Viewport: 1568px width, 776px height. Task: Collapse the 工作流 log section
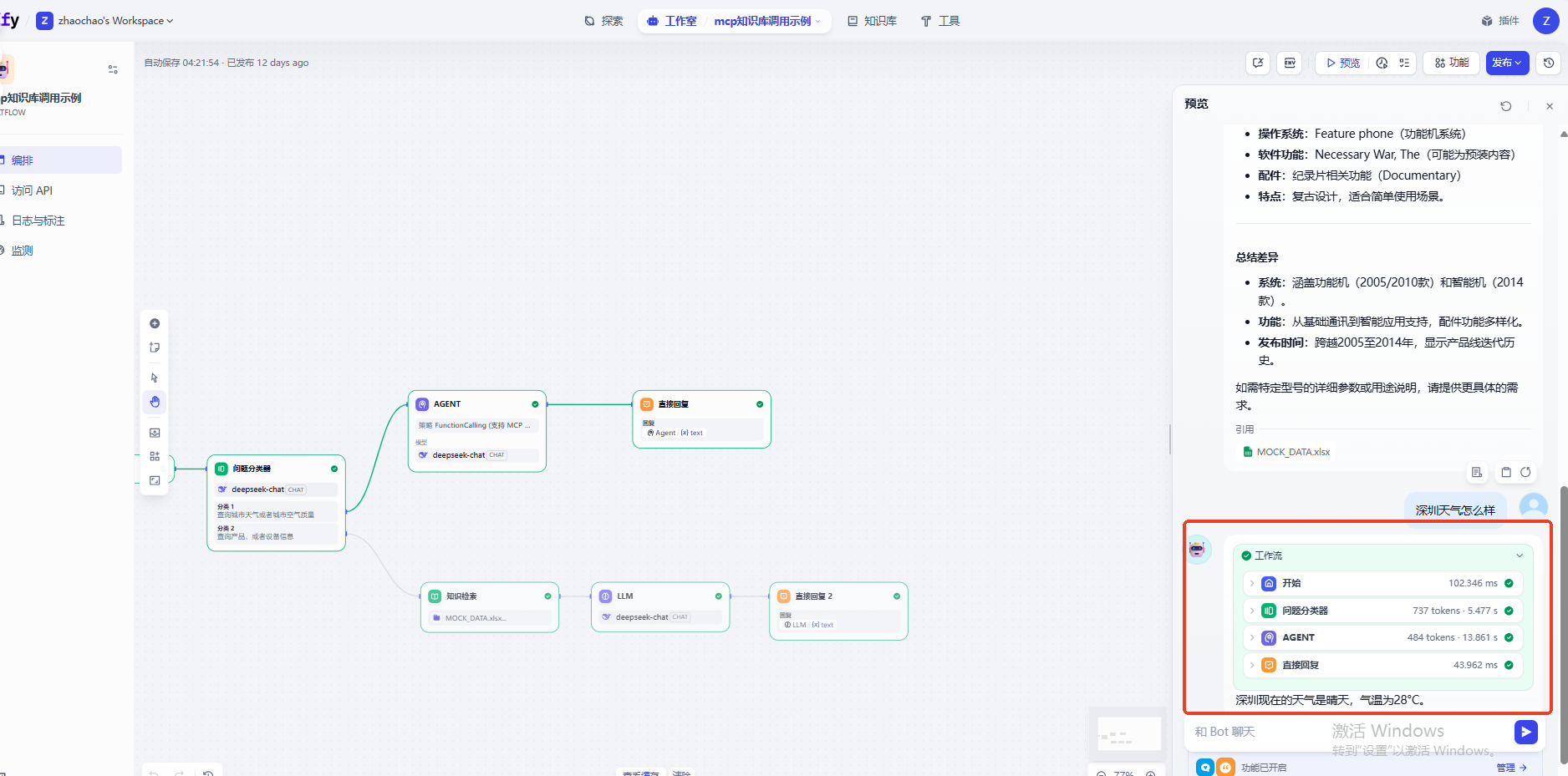(1519, 555)
